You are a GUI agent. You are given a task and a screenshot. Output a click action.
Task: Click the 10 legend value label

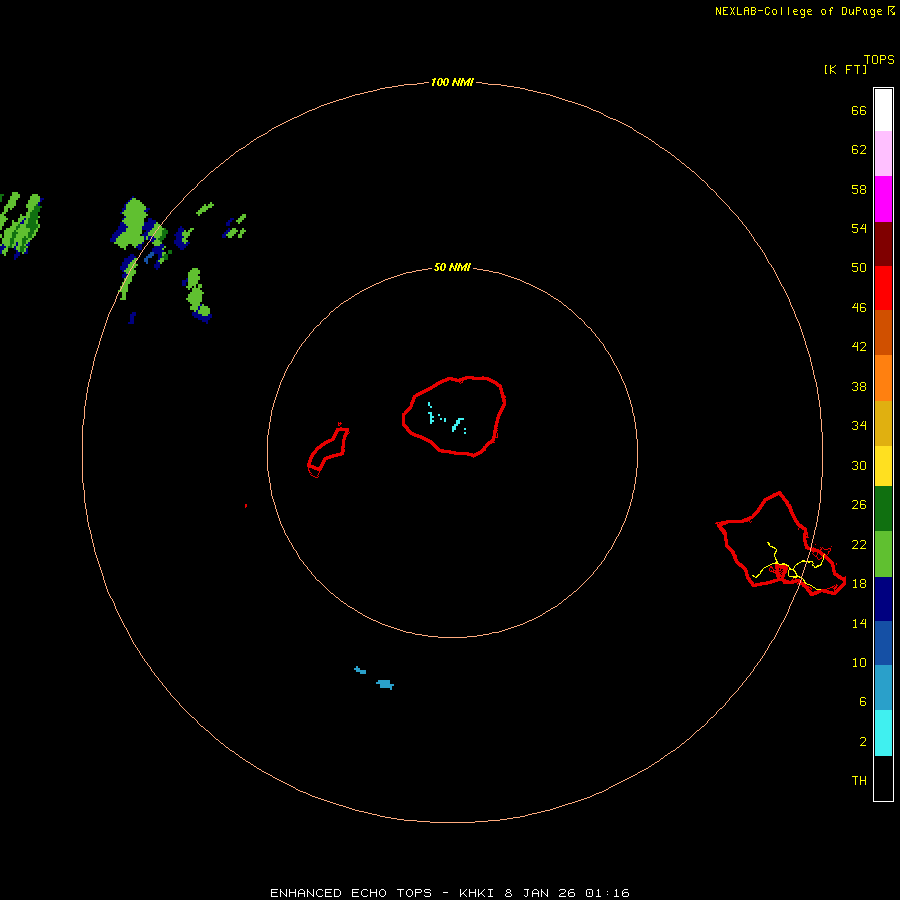pos(859,663)
